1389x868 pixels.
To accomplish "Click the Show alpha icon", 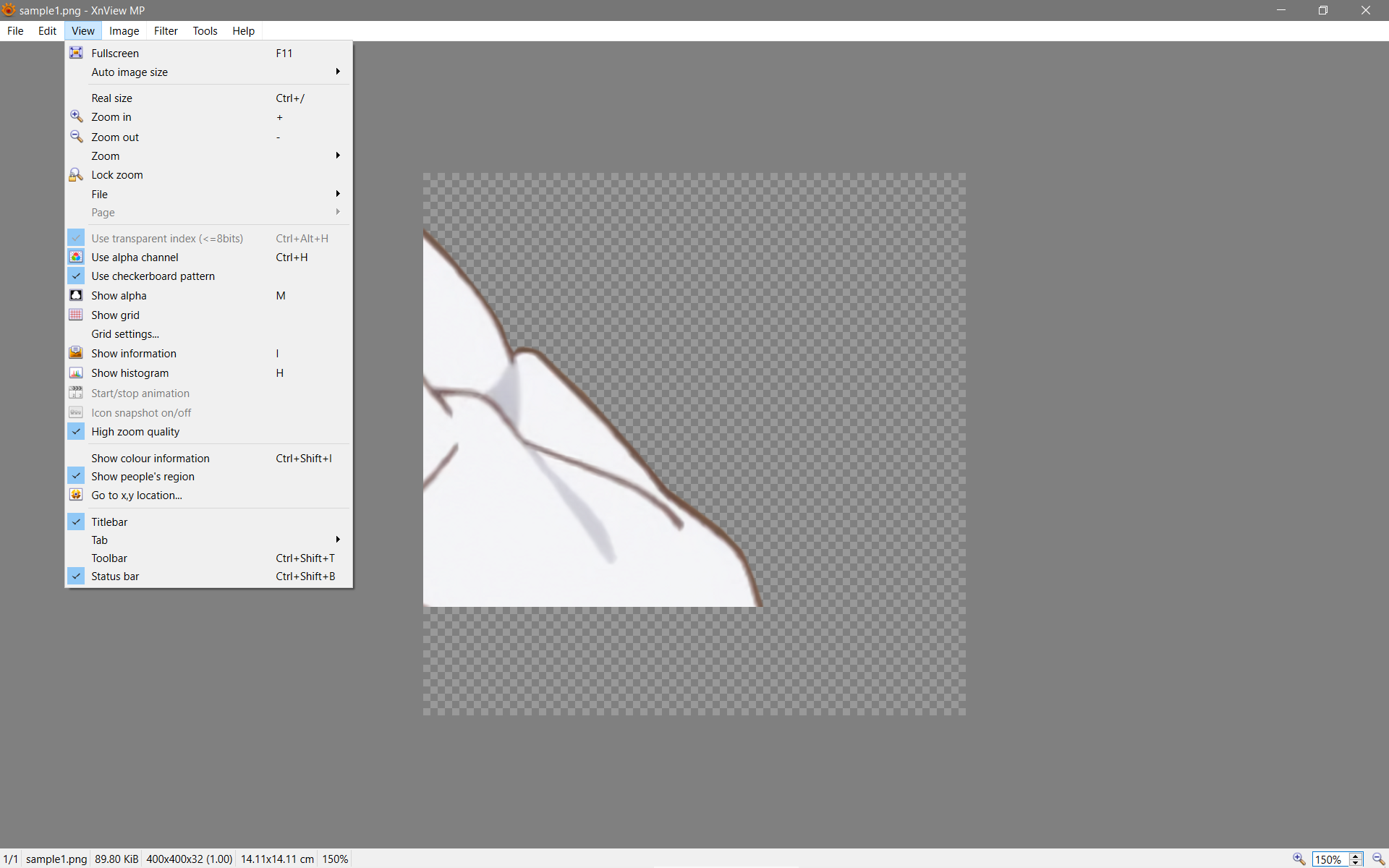I will click(76, 295).
